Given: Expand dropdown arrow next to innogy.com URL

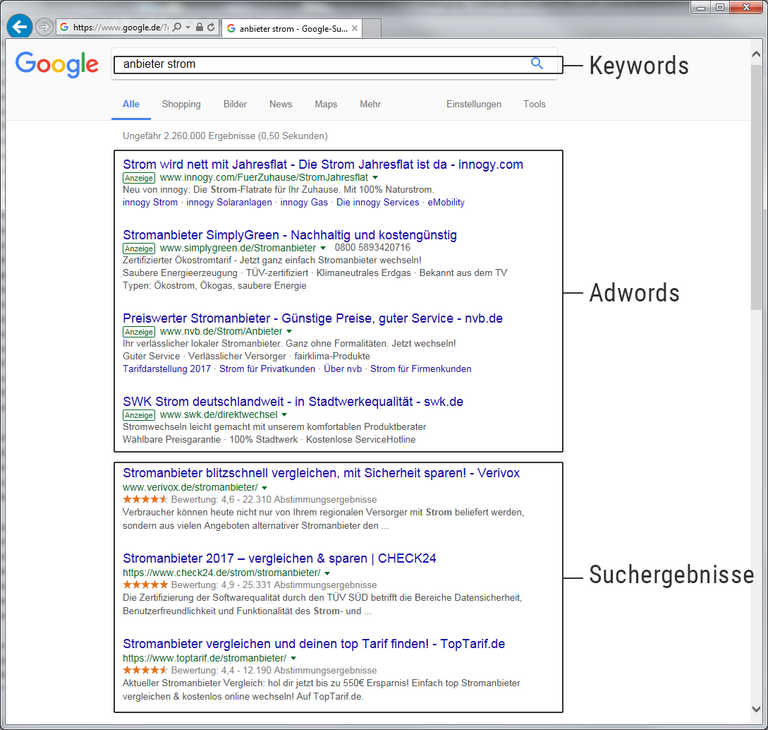Looking at the screenshot, I should (375, 178).
